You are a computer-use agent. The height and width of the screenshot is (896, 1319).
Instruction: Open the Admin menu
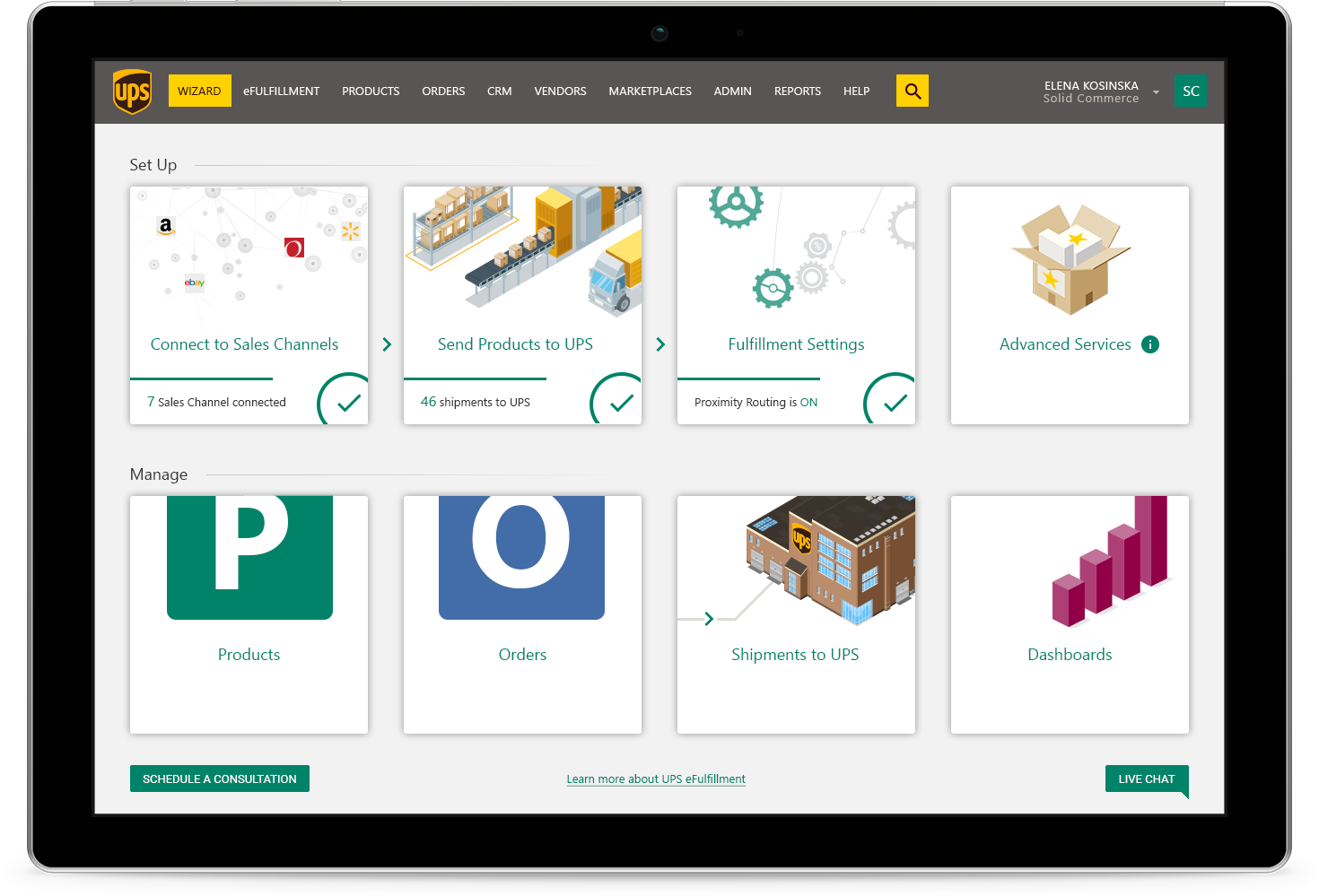(x=733, y=91)
